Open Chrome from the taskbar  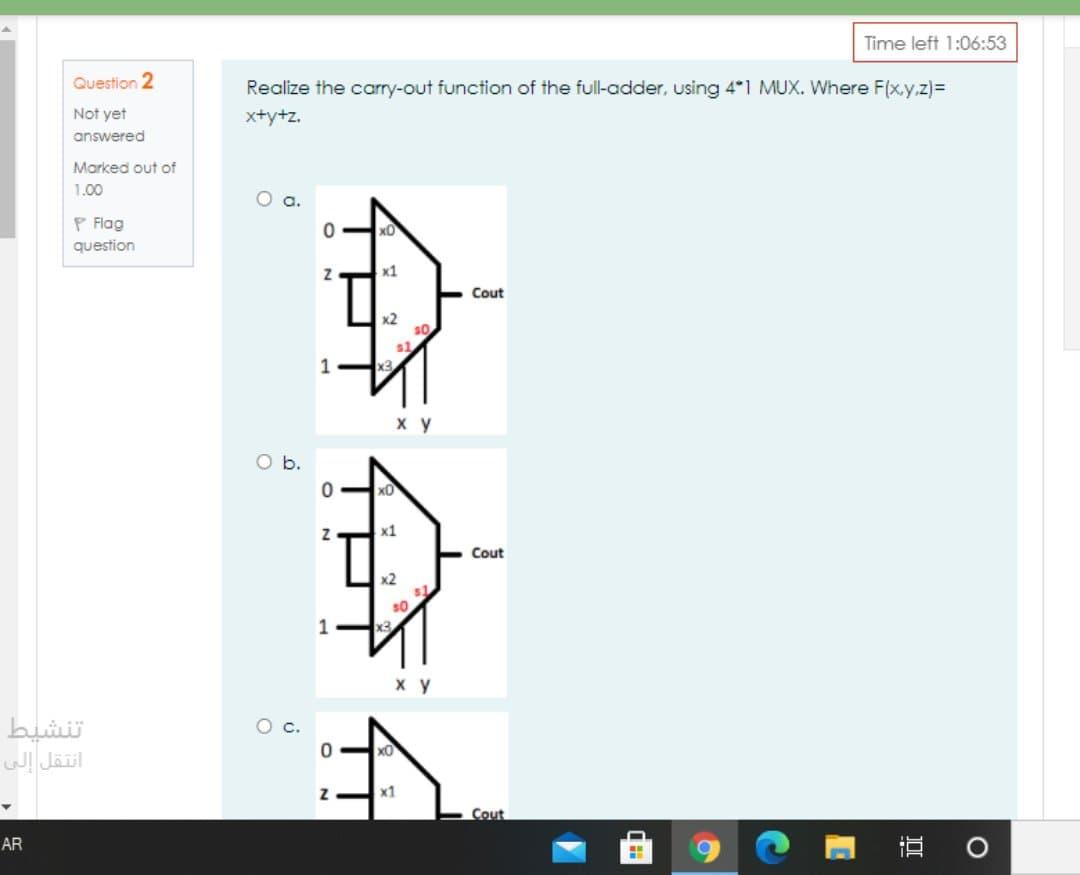706,846
